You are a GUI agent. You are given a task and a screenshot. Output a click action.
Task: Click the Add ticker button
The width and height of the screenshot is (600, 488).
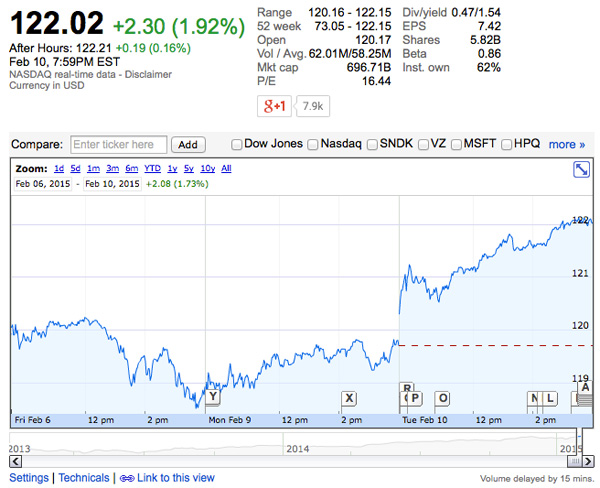188,145
